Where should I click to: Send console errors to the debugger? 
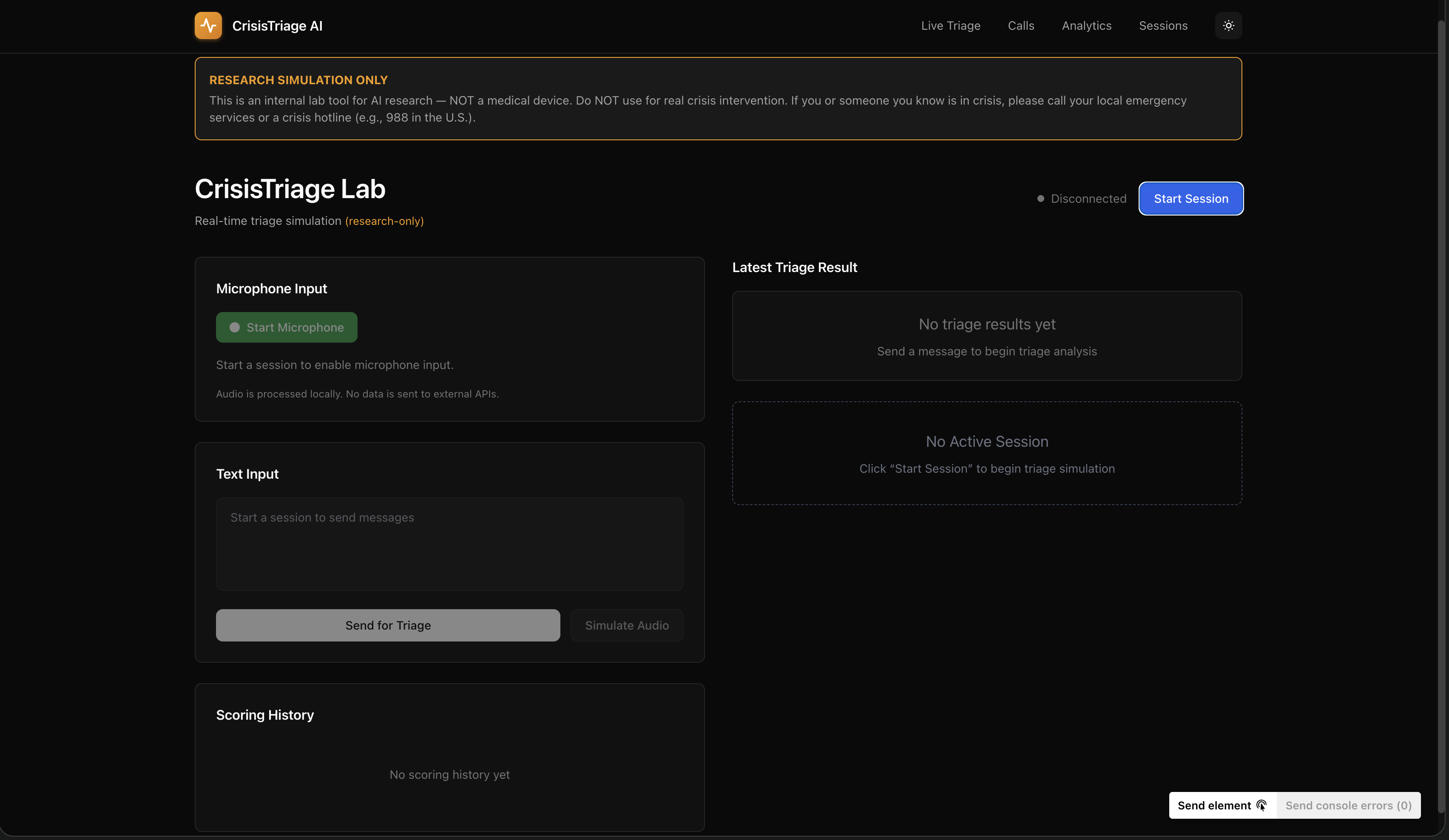pos(1349,806)
